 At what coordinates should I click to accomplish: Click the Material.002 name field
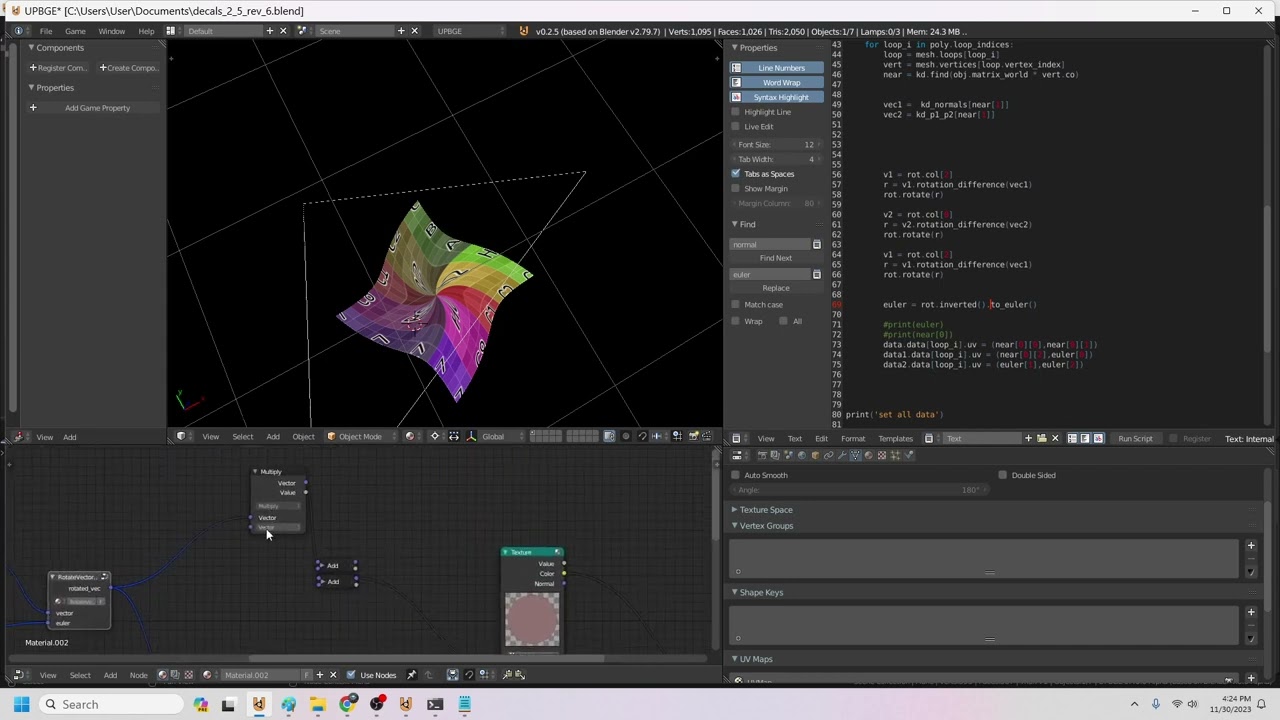(262, 675)
